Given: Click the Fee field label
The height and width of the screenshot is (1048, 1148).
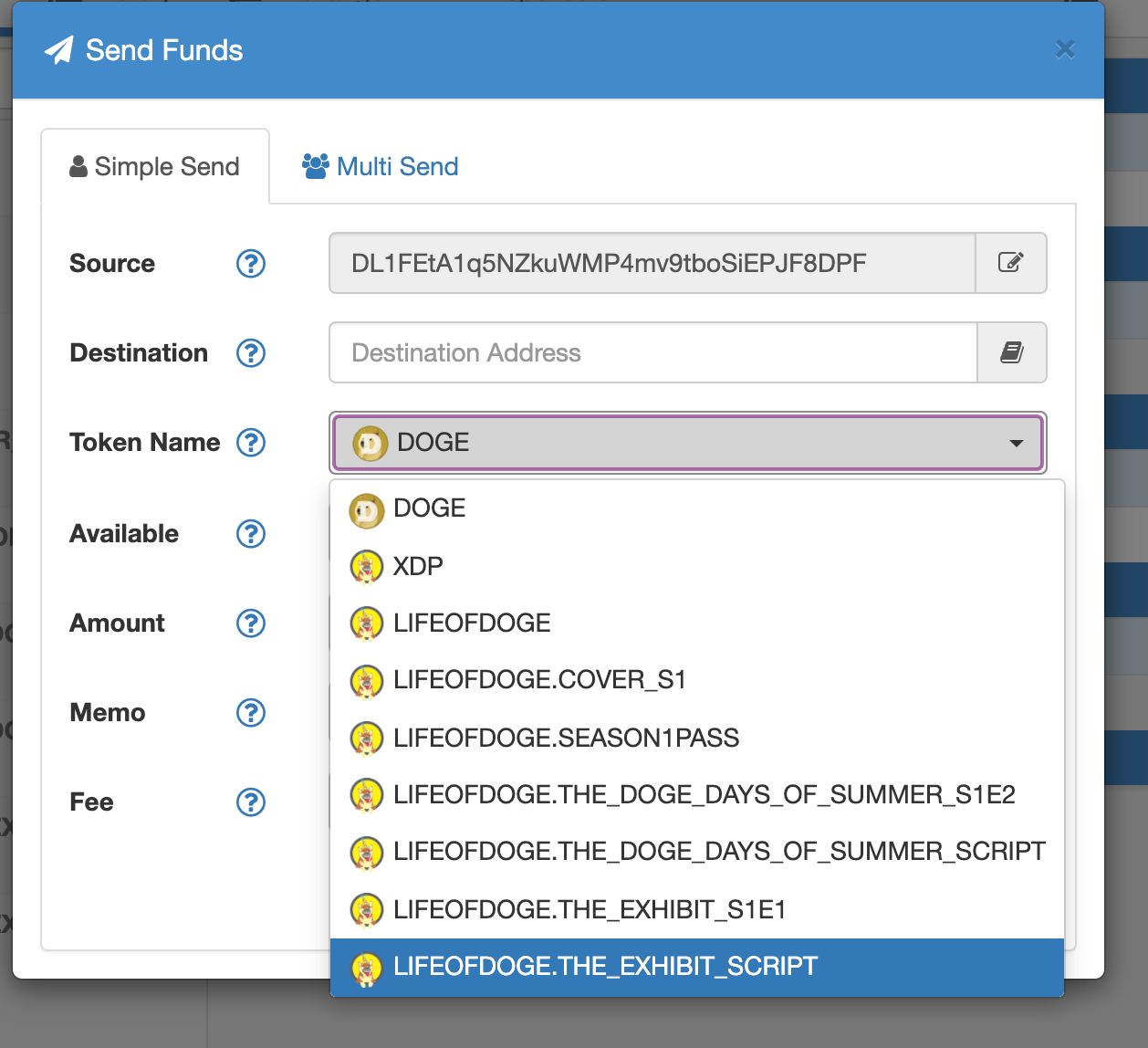Looking at the screenshot, I should click(x=92, y=802).
